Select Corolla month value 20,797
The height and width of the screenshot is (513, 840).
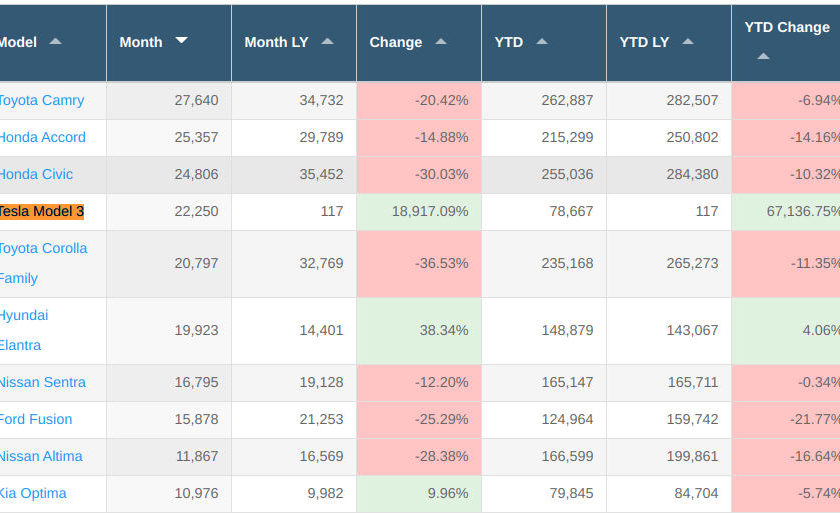pos(196,263)
